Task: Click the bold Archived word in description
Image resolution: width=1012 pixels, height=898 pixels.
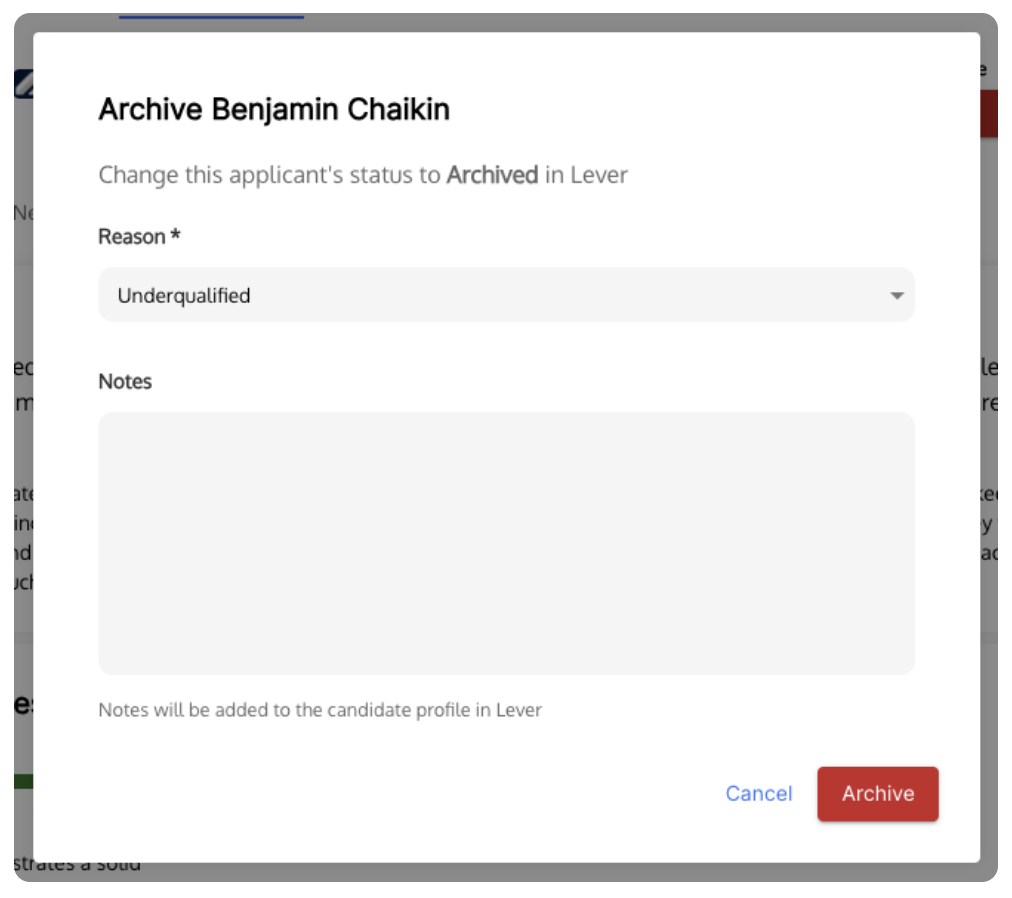Action: click(x=492, y=175)
